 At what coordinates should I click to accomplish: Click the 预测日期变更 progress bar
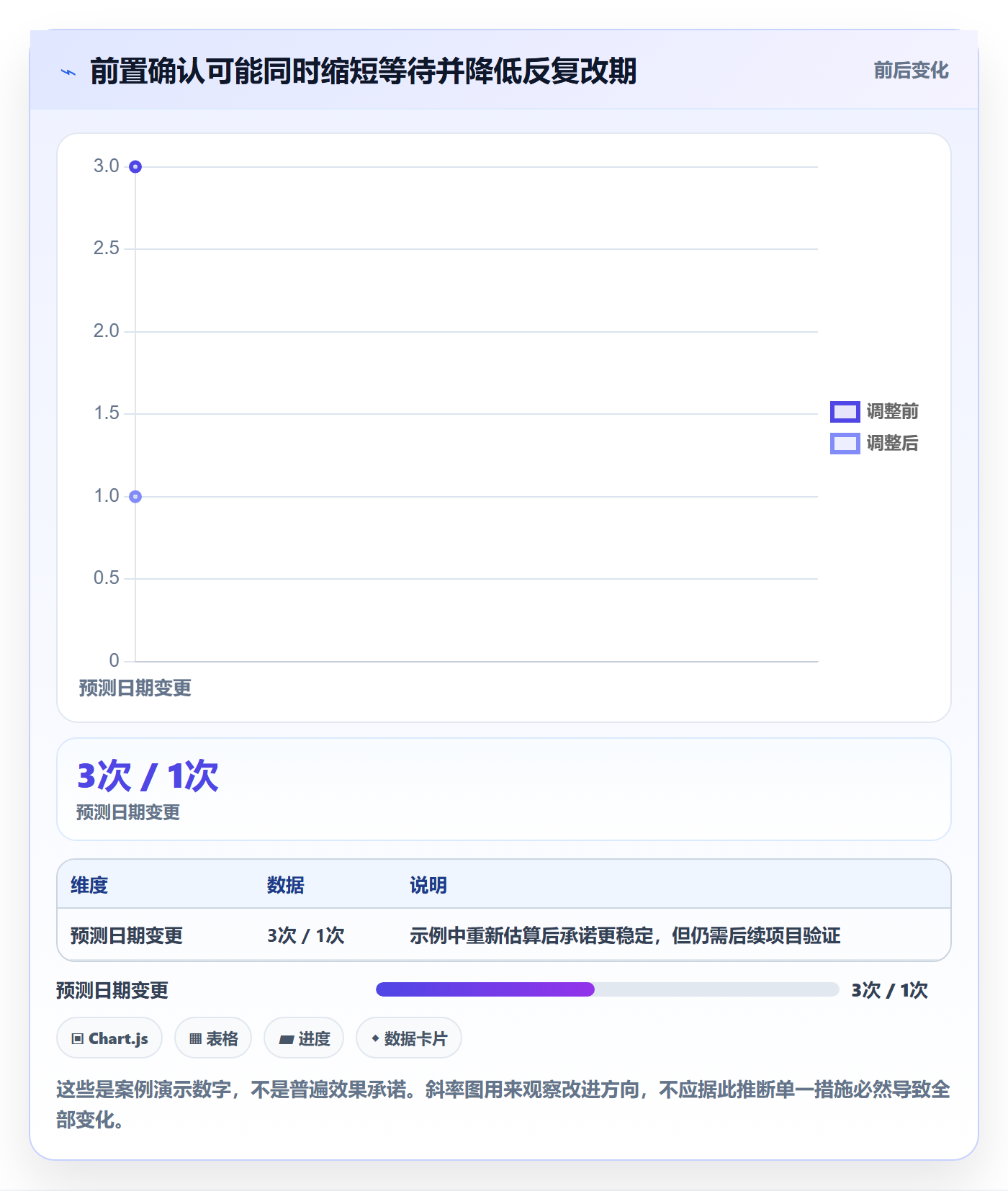608,989
